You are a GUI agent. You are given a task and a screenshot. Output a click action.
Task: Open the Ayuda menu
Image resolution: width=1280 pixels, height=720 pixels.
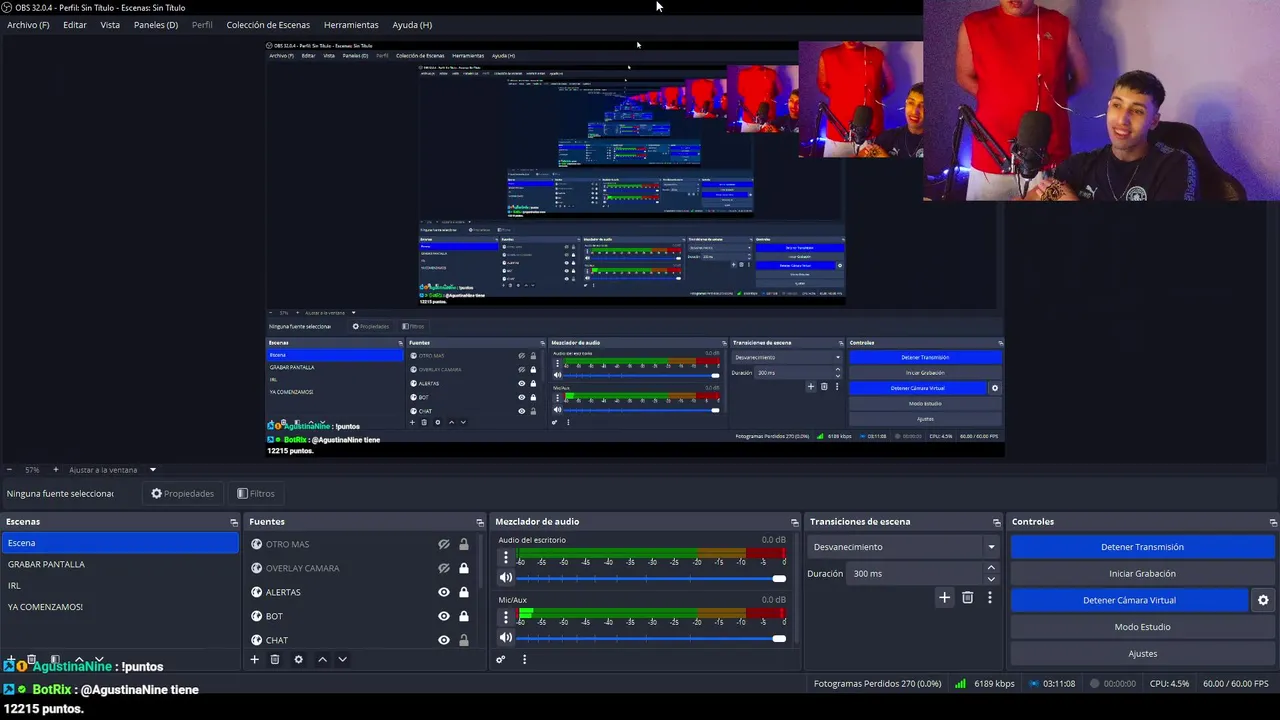[412, 25]
